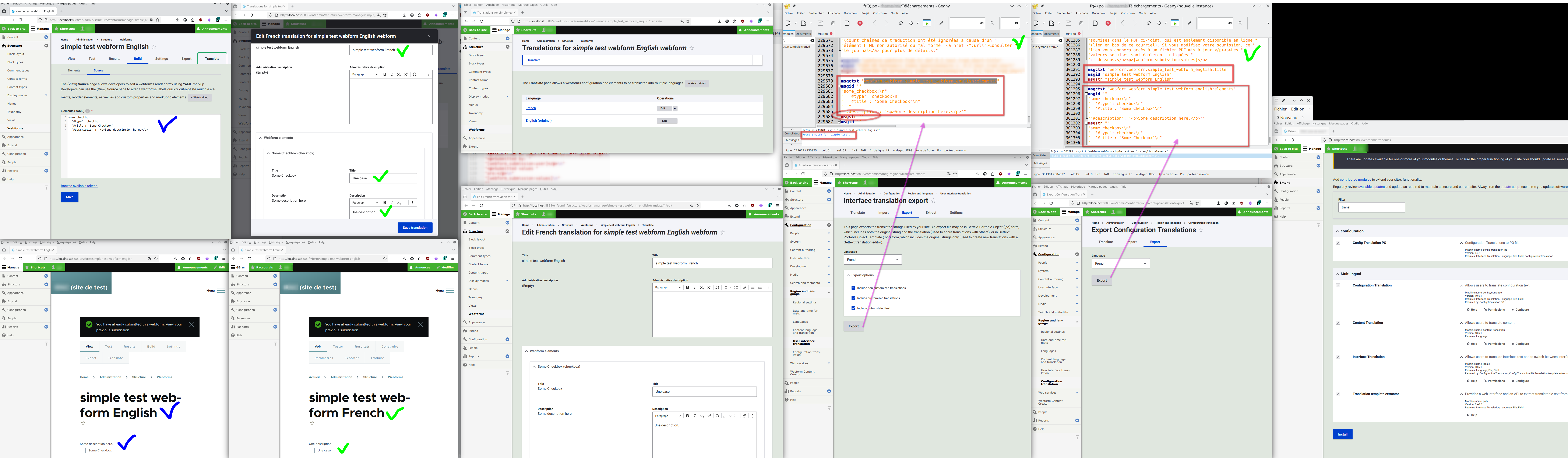Image resolution: width=1568 pixels, height=458 pixels.
Task: Apply Bold in modal Administrative description editor
Action: point(385,74)
